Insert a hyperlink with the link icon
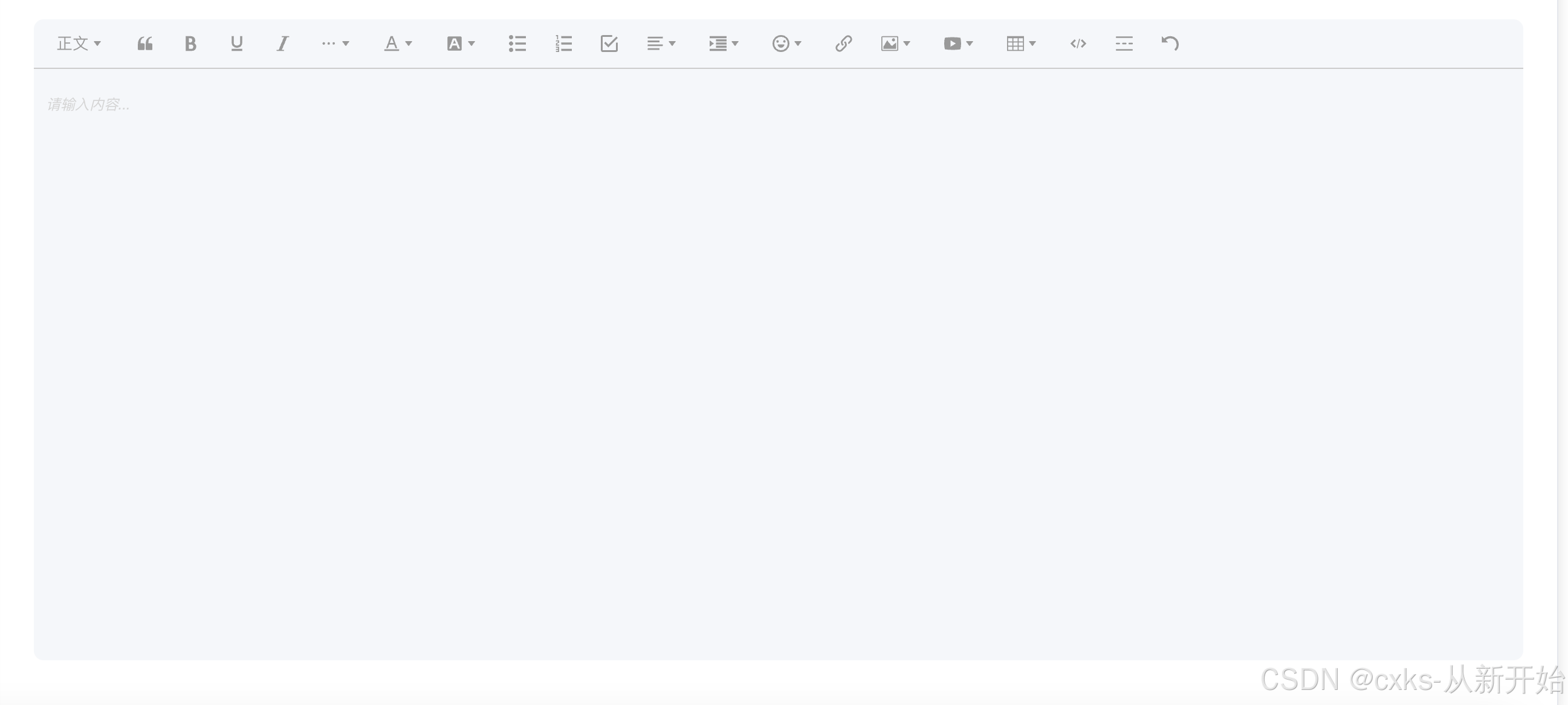The height and width of the screenshot is (705, 1568). click(x=843, y=44)
